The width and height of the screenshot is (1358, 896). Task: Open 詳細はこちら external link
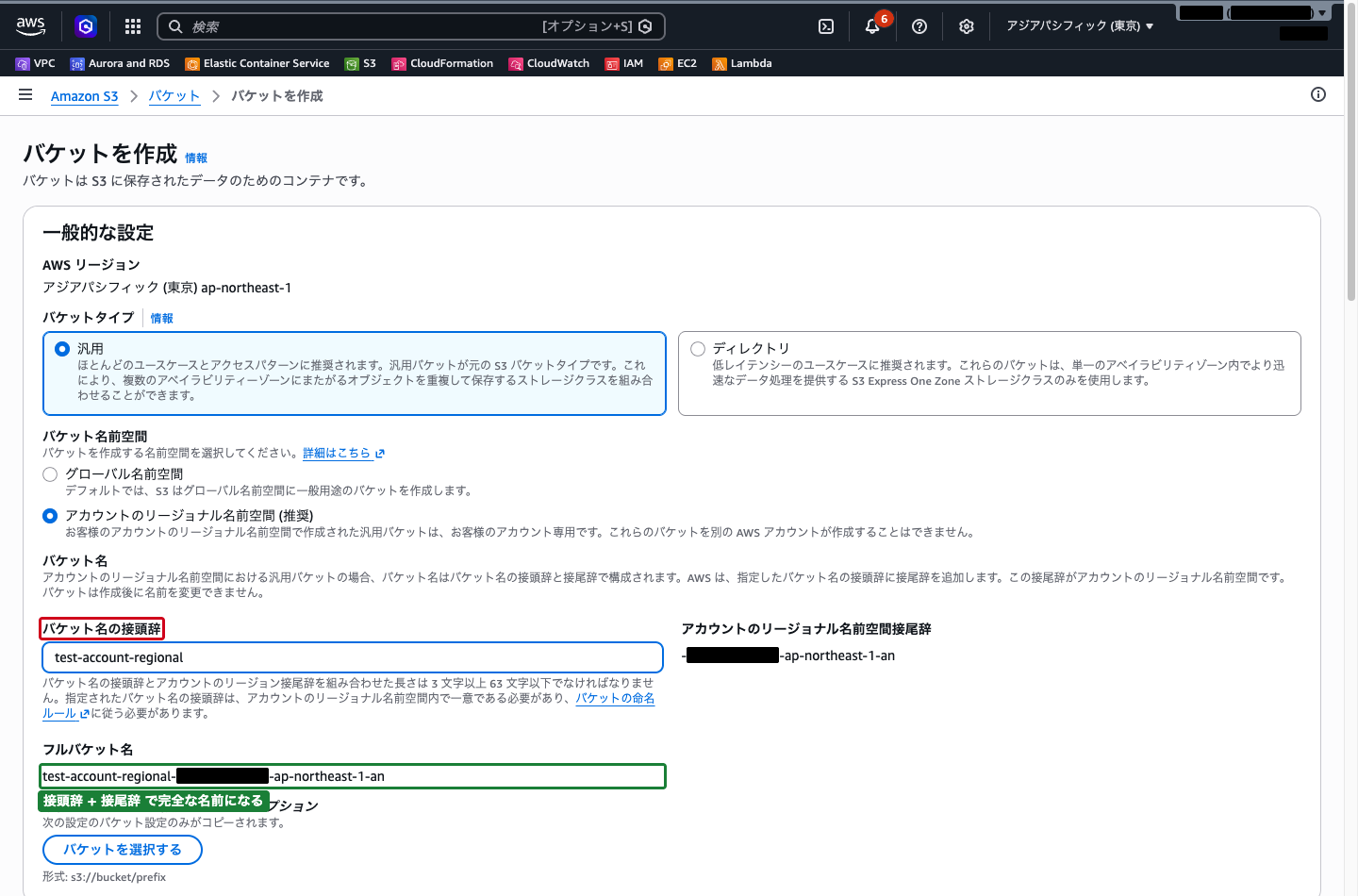344,454
